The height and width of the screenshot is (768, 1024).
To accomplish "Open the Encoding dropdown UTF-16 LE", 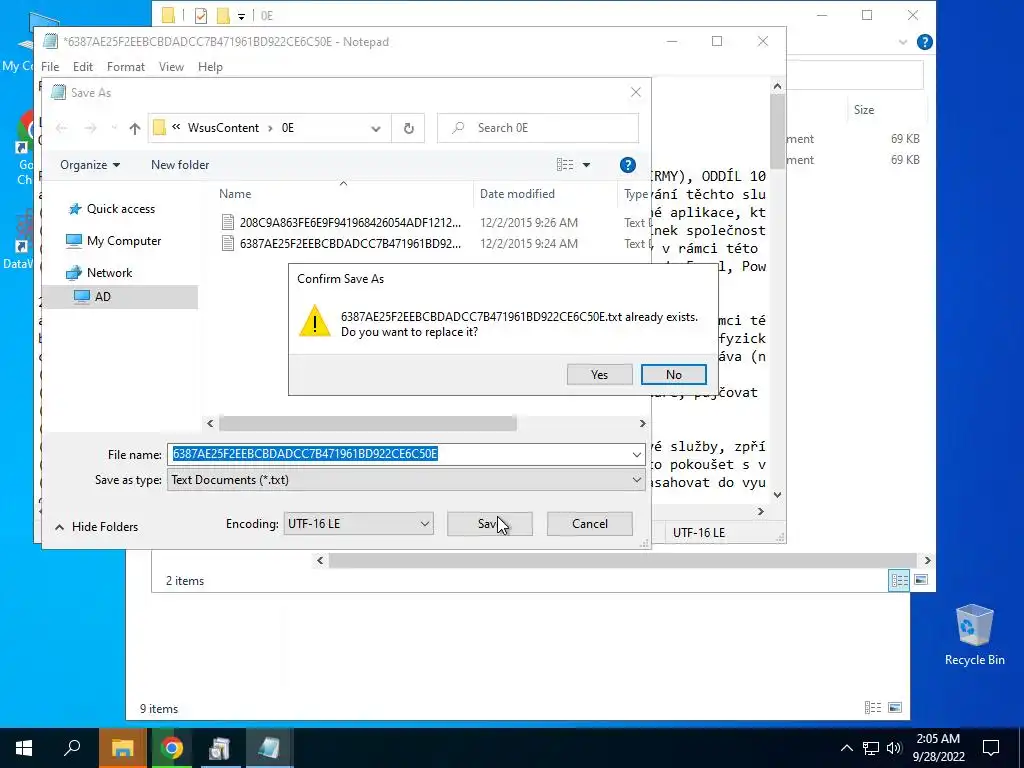I will [359, 524].
